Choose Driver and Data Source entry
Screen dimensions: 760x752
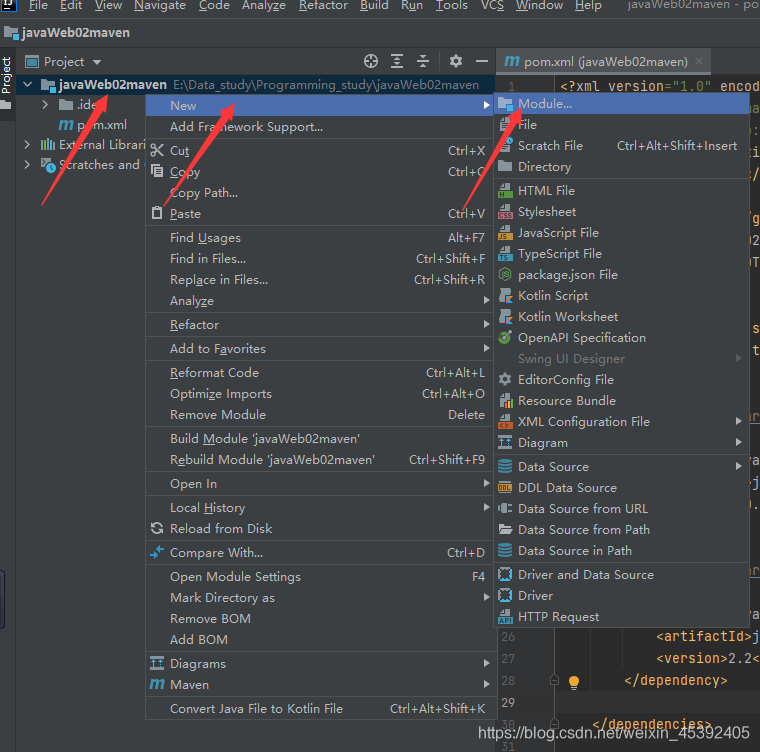pos(621,574)
